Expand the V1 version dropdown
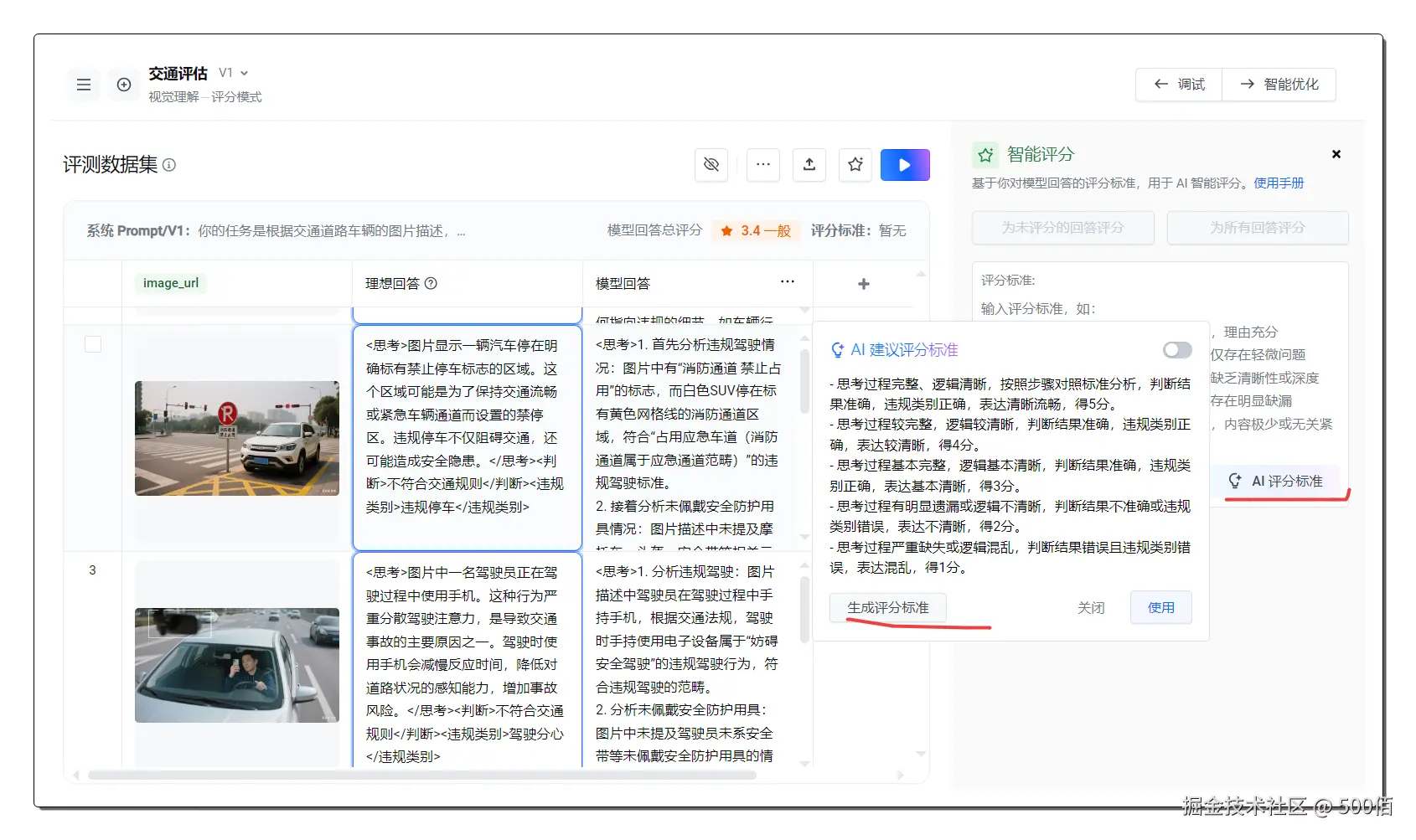 click(x=234, y=73)
